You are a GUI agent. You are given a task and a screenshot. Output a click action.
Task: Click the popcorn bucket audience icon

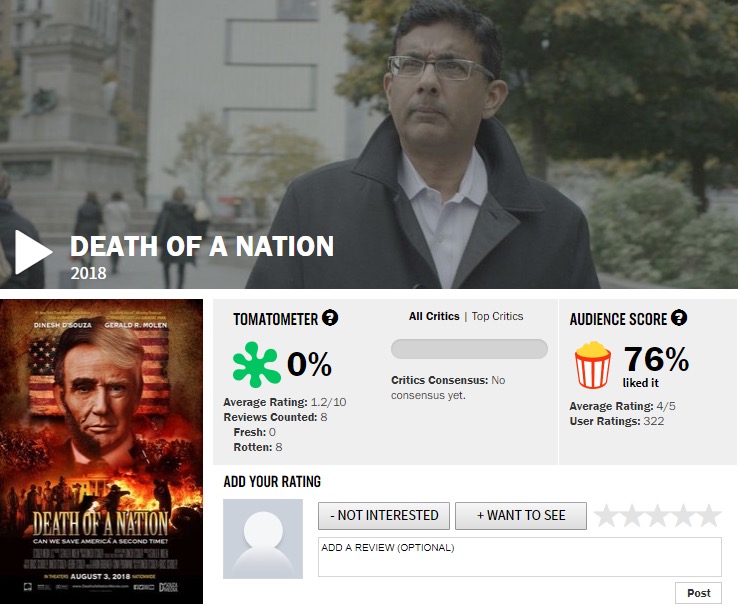tap(593, 365)
